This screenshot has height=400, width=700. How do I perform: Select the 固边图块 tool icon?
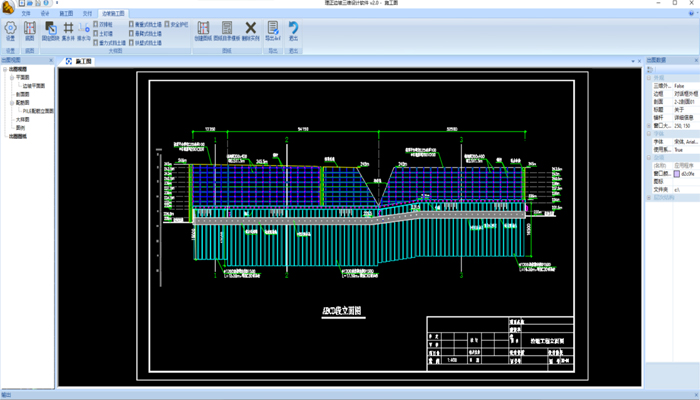51,30
